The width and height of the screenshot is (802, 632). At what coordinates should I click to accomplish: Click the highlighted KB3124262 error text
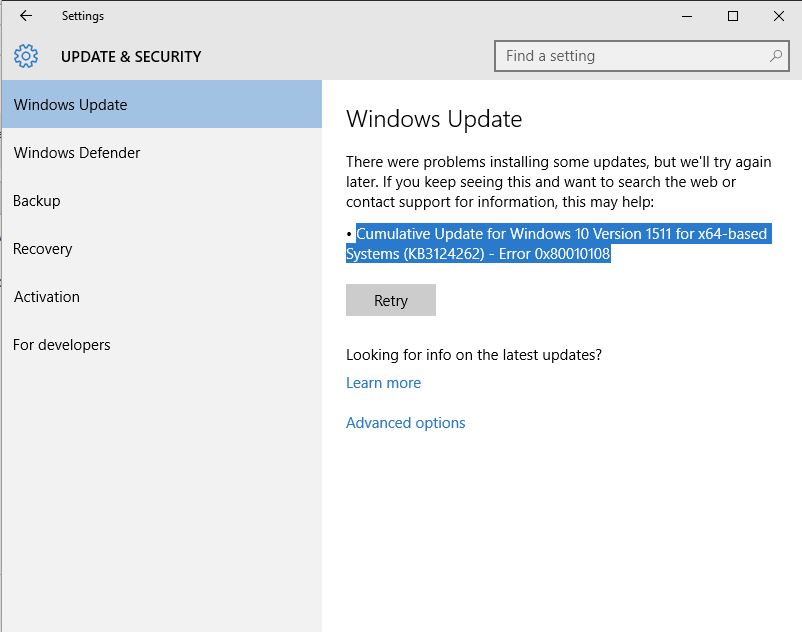tap(559, 243)
